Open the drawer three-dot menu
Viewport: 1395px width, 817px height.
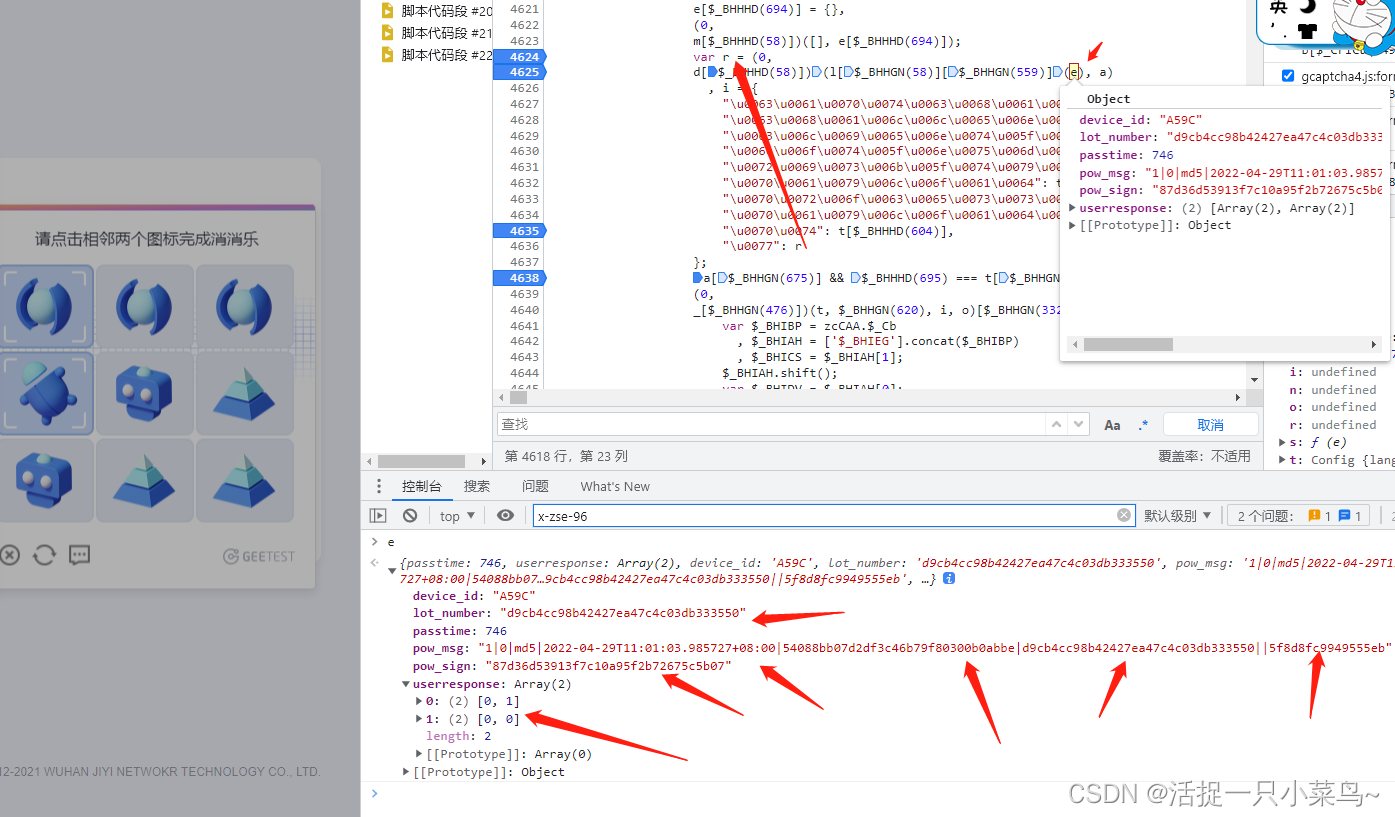click(378, 486)
